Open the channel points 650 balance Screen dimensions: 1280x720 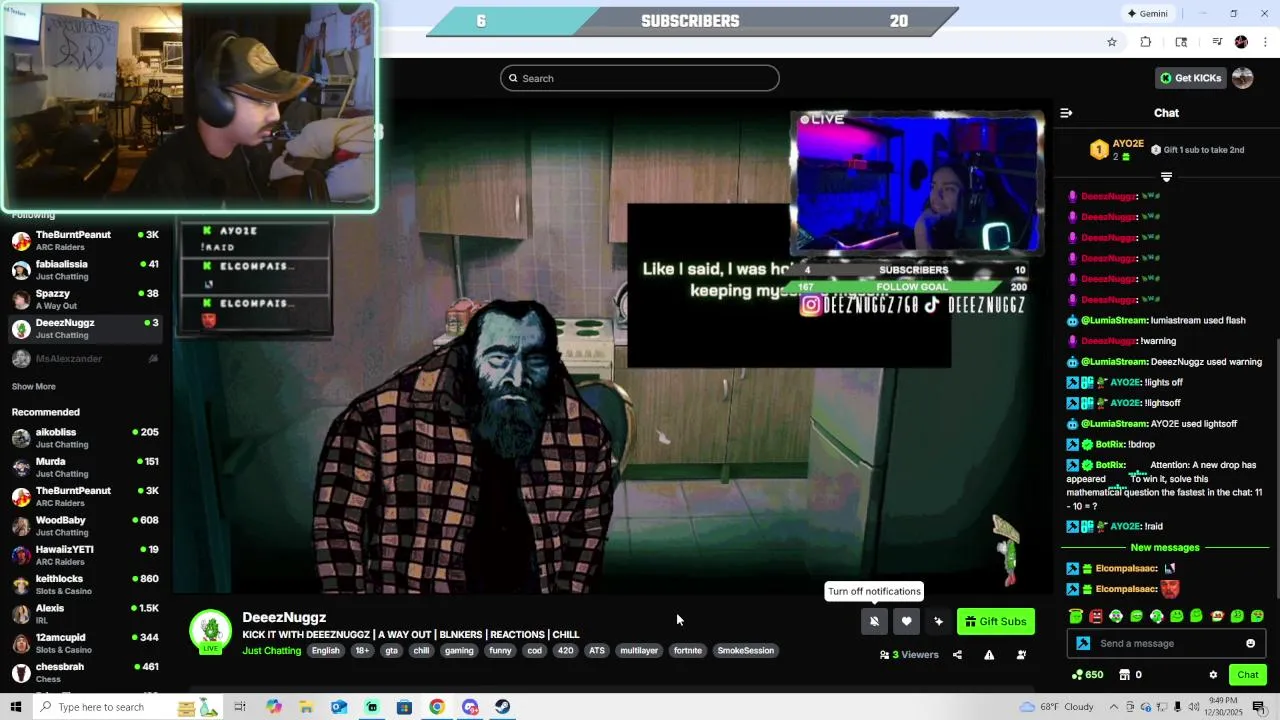(x=1087, y=675)
